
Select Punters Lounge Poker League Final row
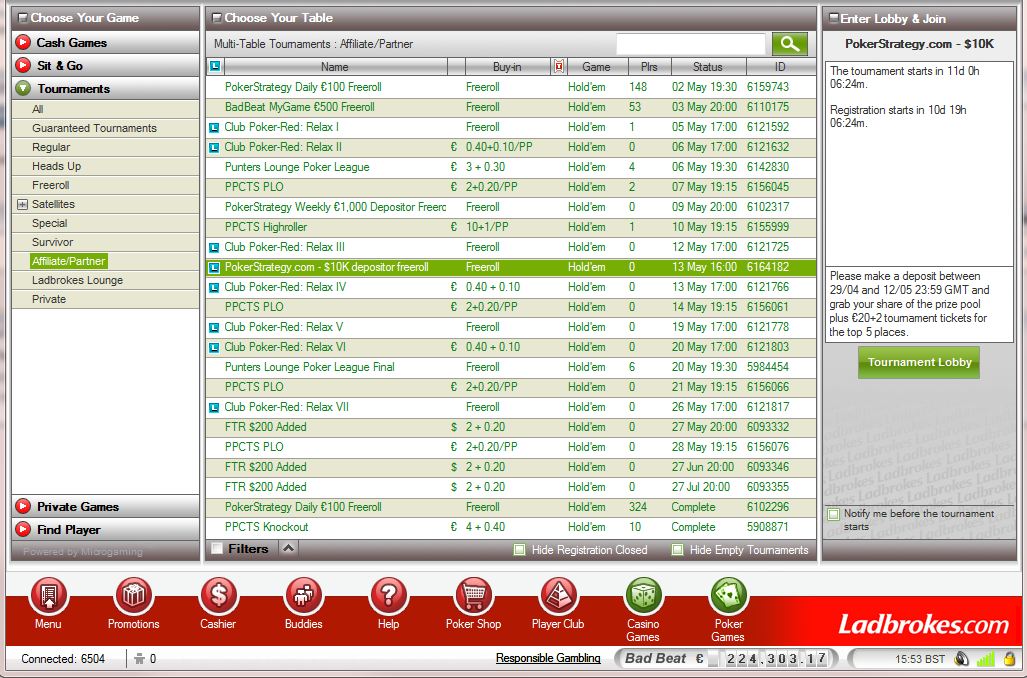(512, 367)
